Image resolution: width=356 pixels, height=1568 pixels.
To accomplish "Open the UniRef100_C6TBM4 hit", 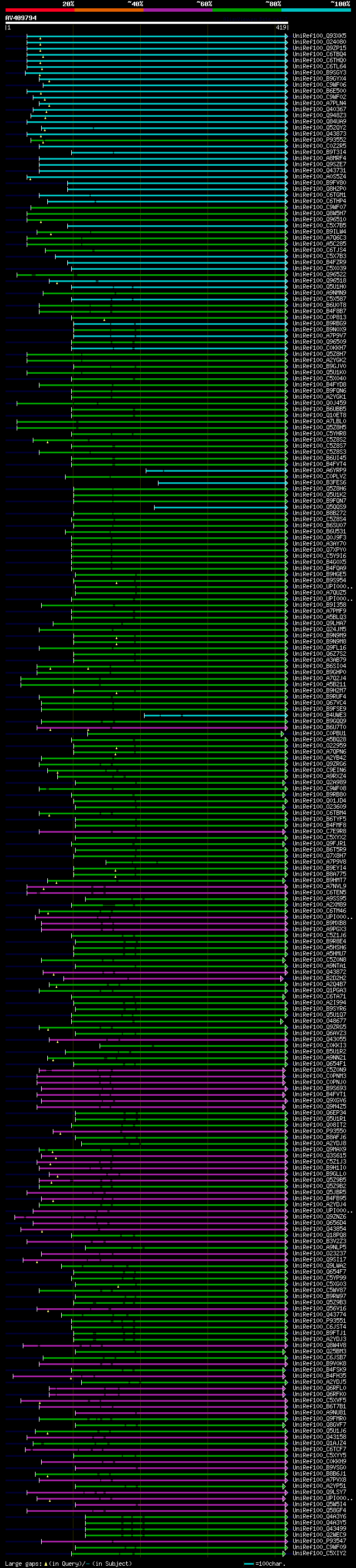I will 319,813.
